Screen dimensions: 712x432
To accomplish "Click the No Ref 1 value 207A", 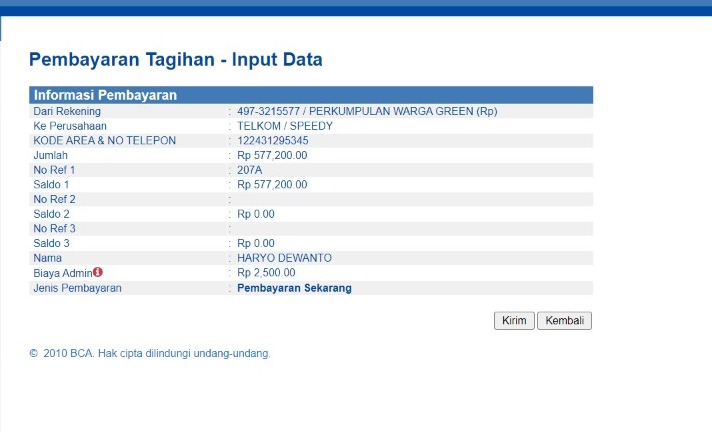I will click(249, 170).
